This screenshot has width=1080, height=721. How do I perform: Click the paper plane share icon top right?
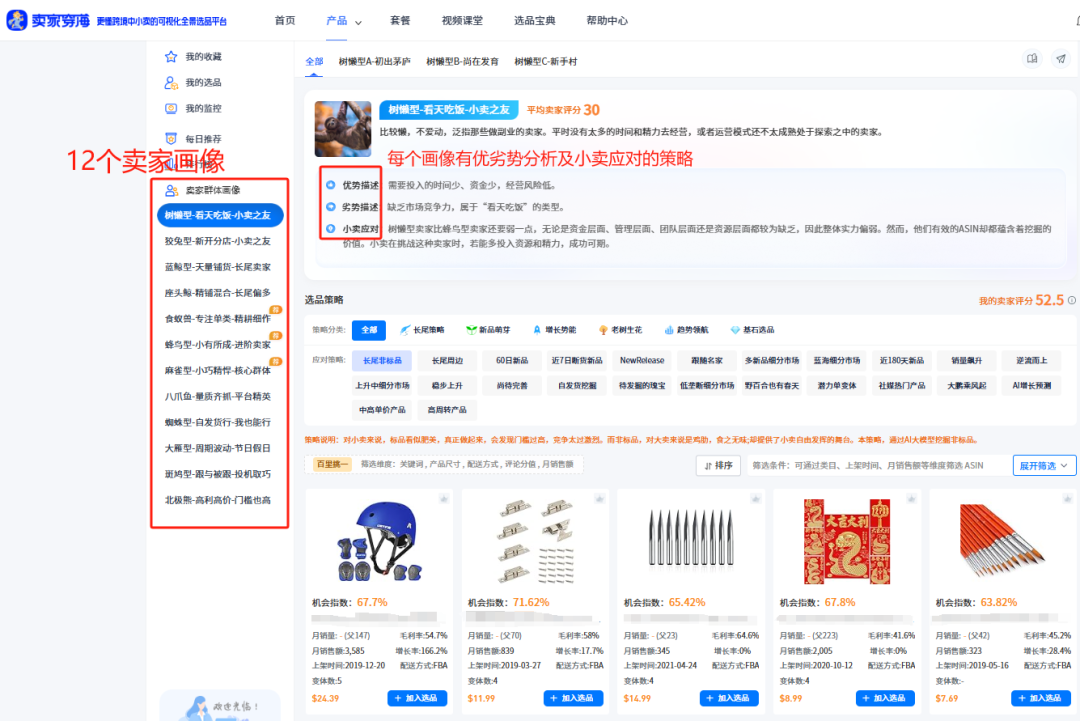(x=1060, y=59)
